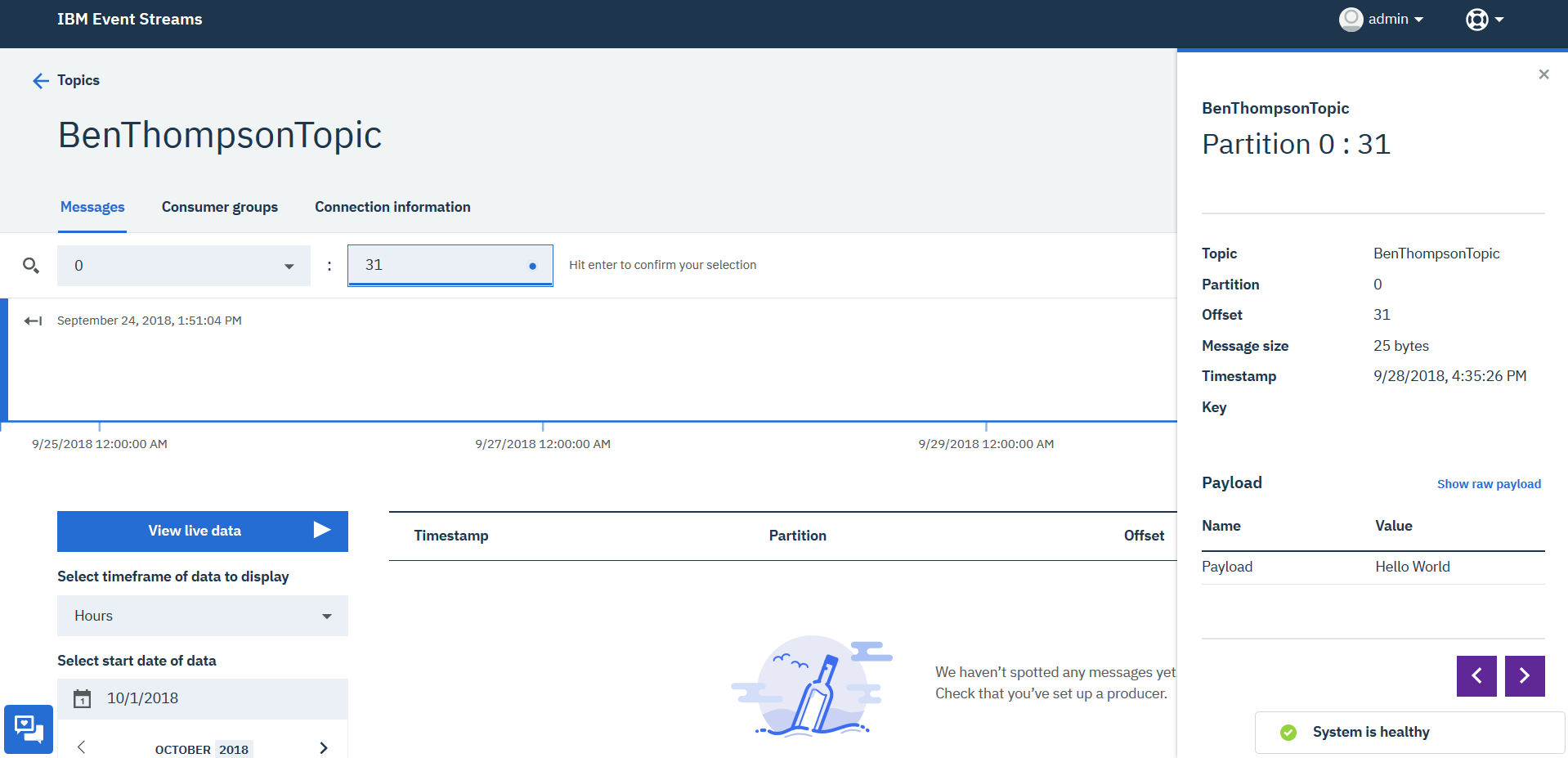Open the partition 0 dropdown
Viewport: 1568px width, 758px height.
(184, 266)
